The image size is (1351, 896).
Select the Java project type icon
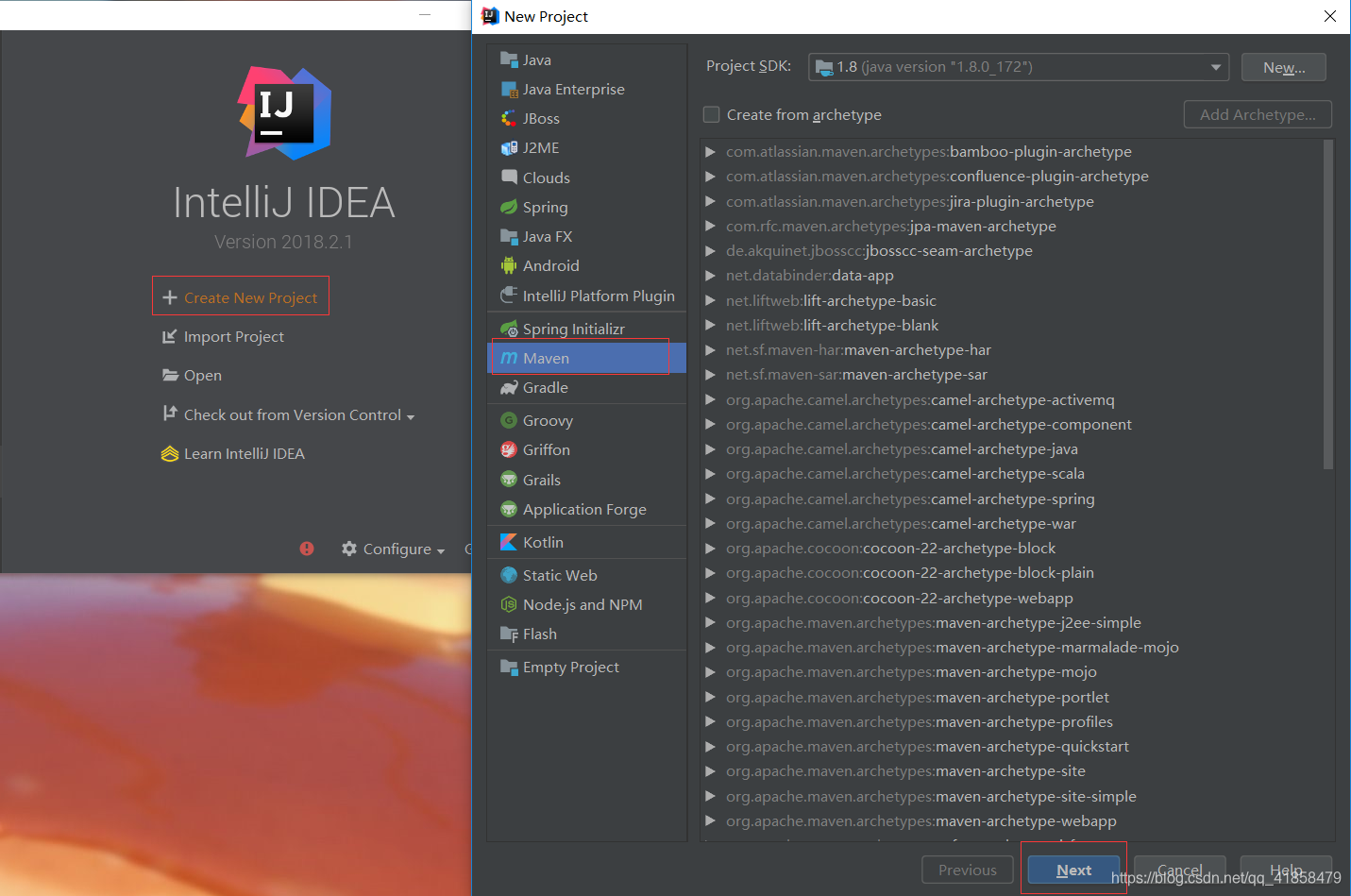click(509, 59)
